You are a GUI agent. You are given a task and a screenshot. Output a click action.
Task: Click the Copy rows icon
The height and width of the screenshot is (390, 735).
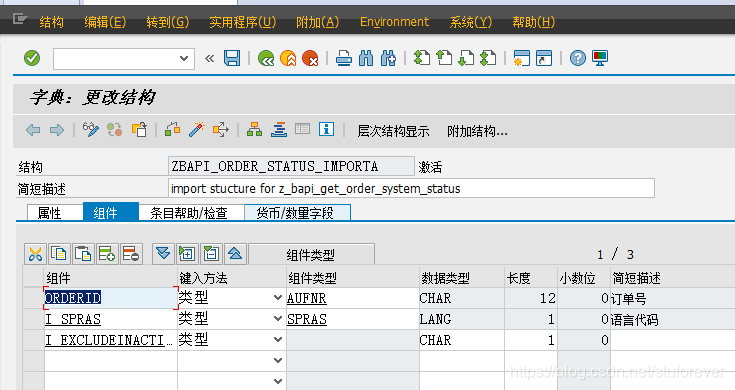pyautogui.click(x=60, y=254)
